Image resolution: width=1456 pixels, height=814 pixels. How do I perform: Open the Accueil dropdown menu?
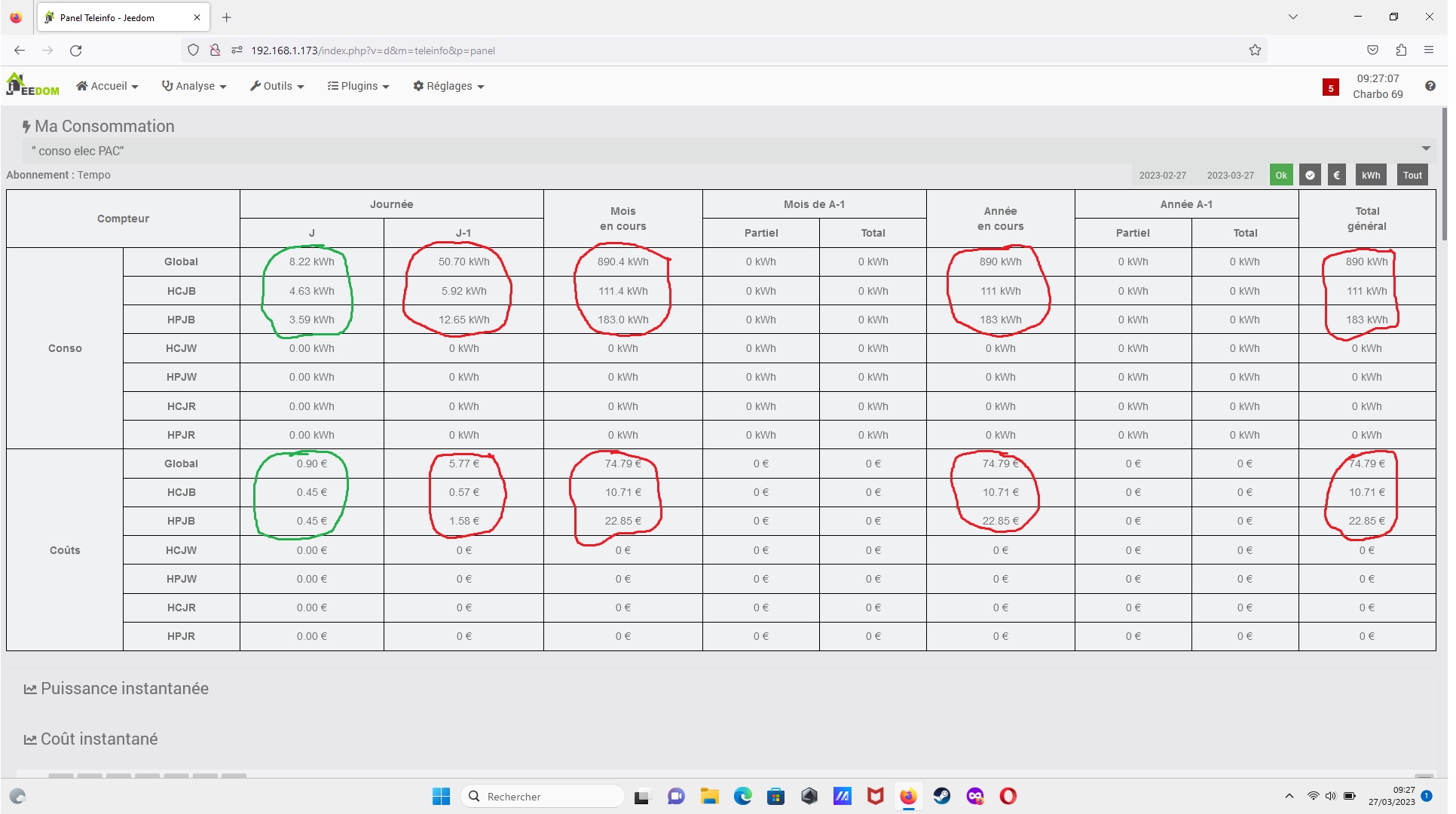(x=108, y=87)
